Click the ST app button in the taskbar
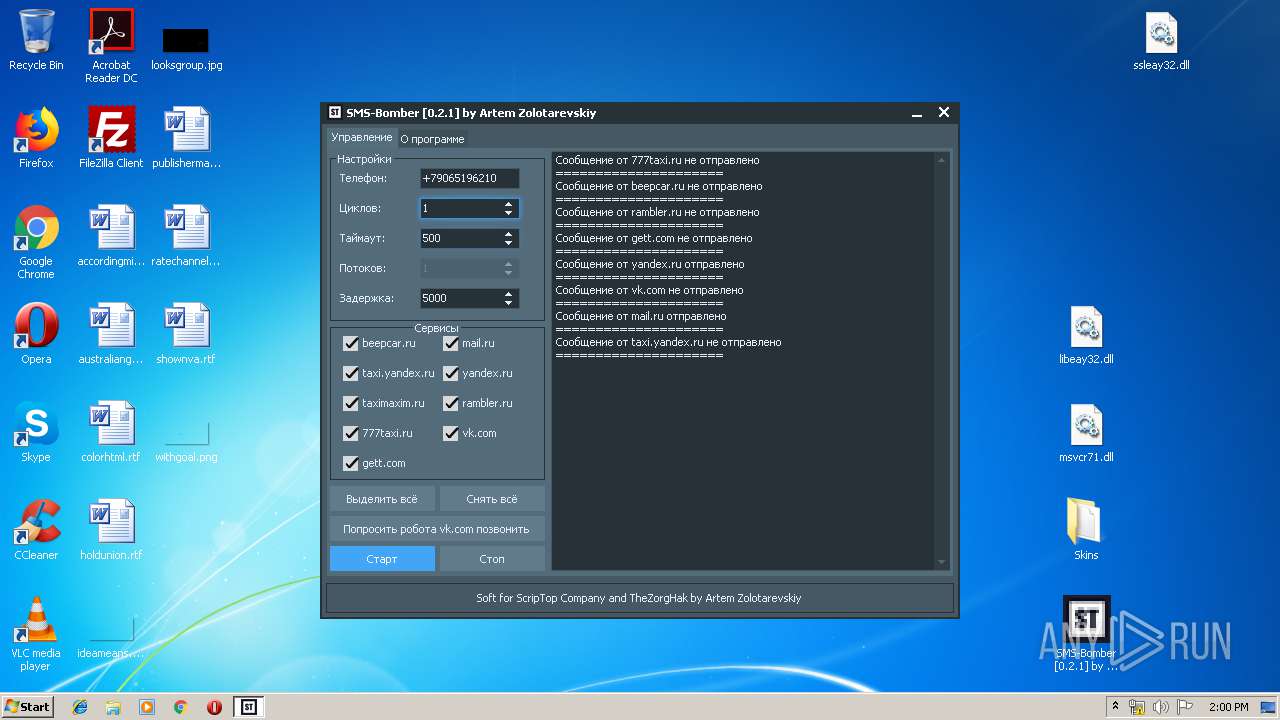 [249, 707]
